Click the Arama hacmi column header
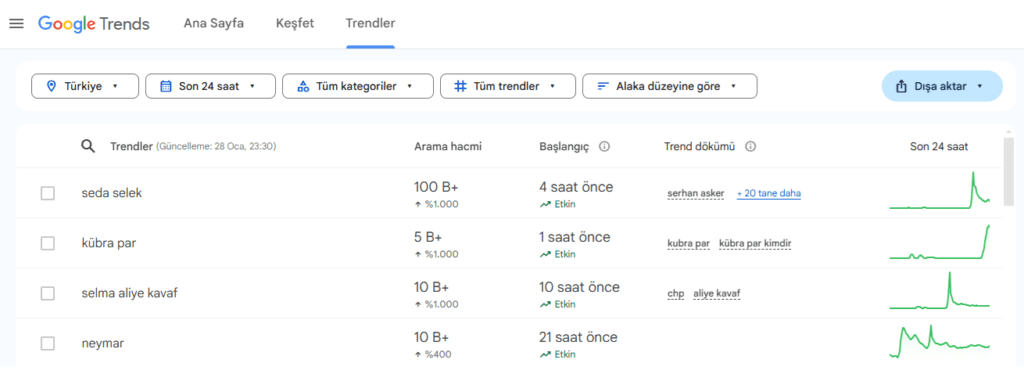 coord(448,147)
